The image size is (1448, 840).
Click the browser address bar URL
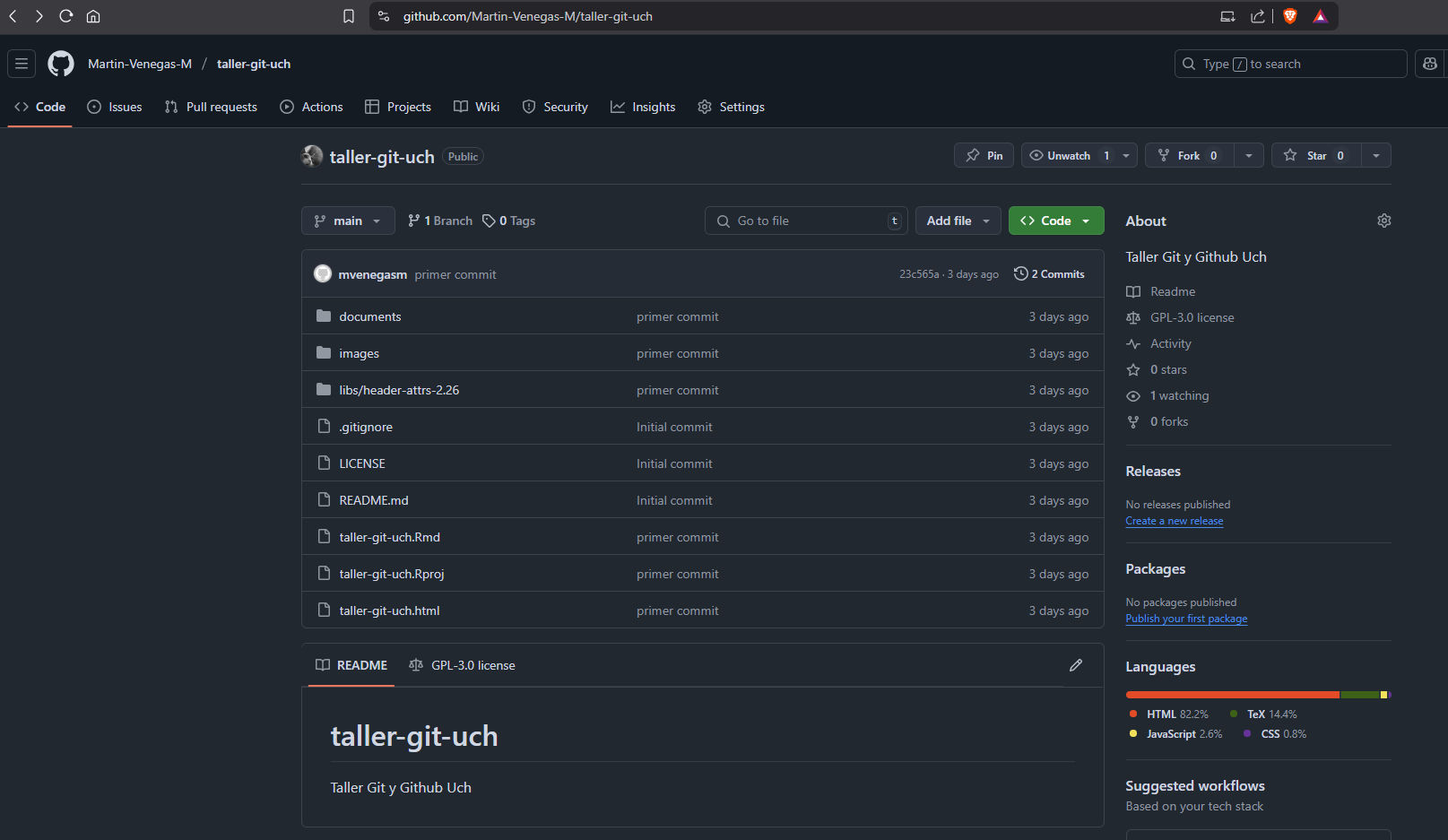pos(528,16)
